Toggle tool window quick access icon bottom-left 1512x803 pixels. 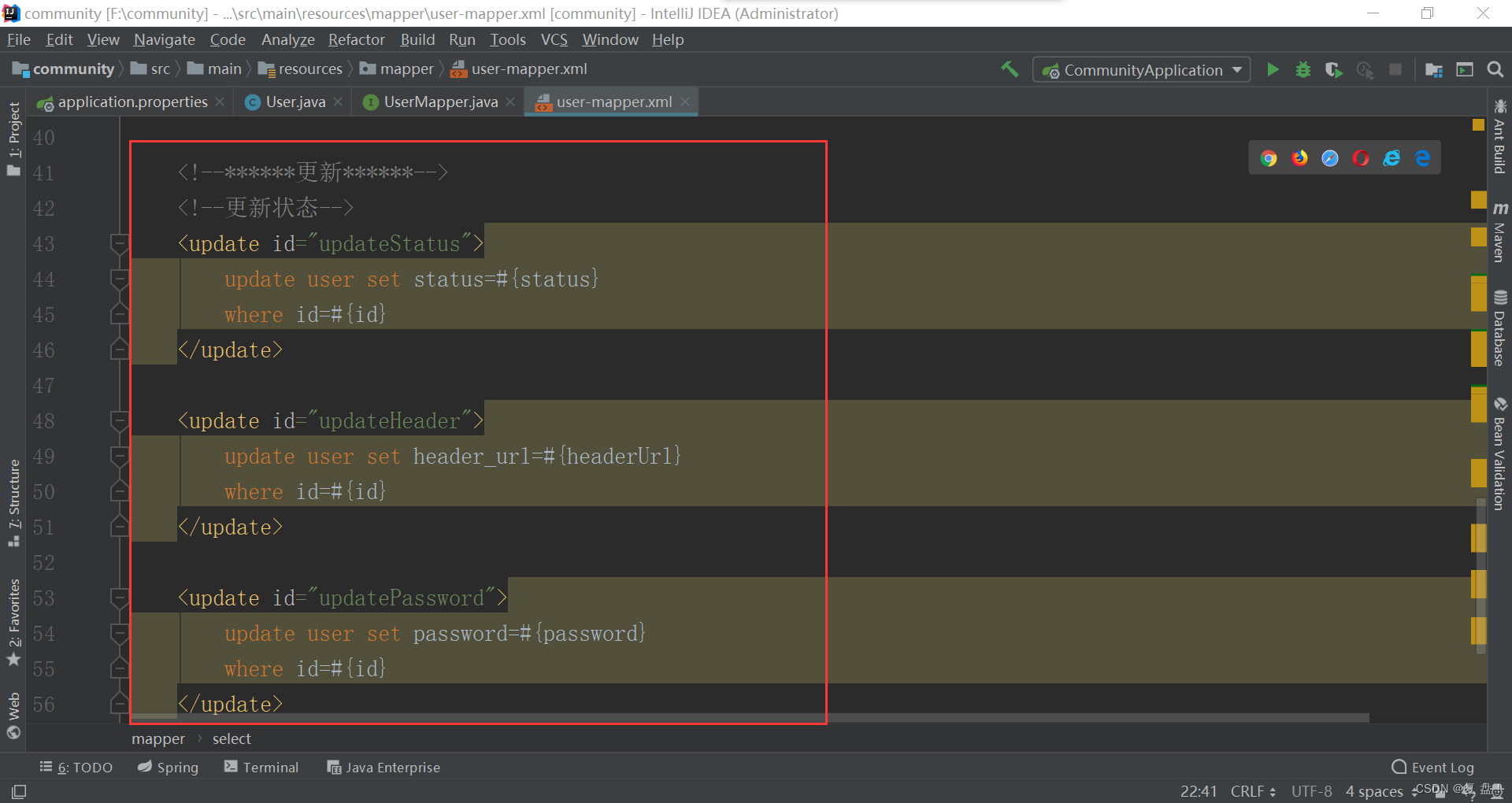pos(19,791)
